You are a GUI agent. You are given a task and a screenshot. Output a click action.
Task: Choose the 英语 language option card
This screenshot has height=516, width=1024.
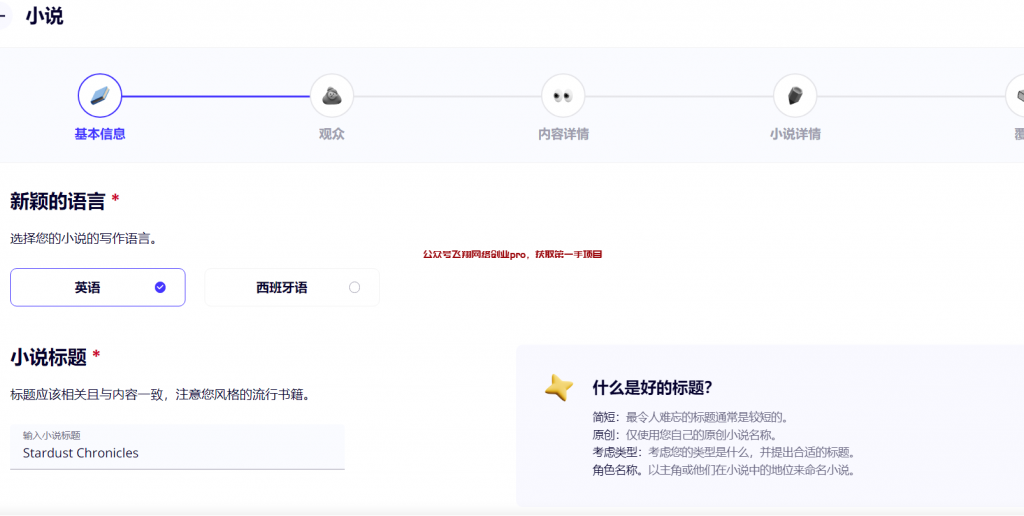click(98, 287)
